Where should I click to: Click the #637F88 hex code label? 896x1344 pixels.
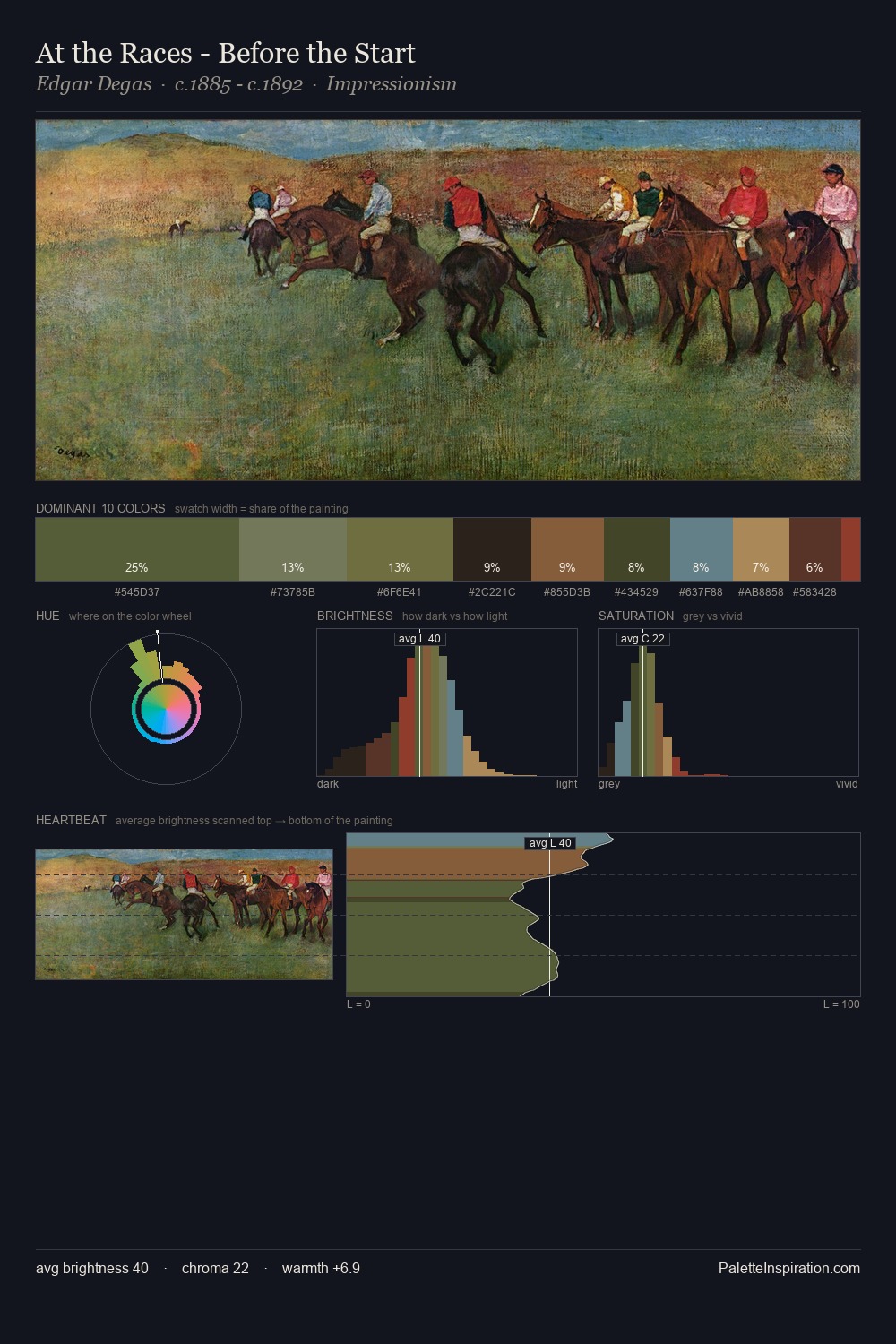pyautogui.click(x=701, y=592)
